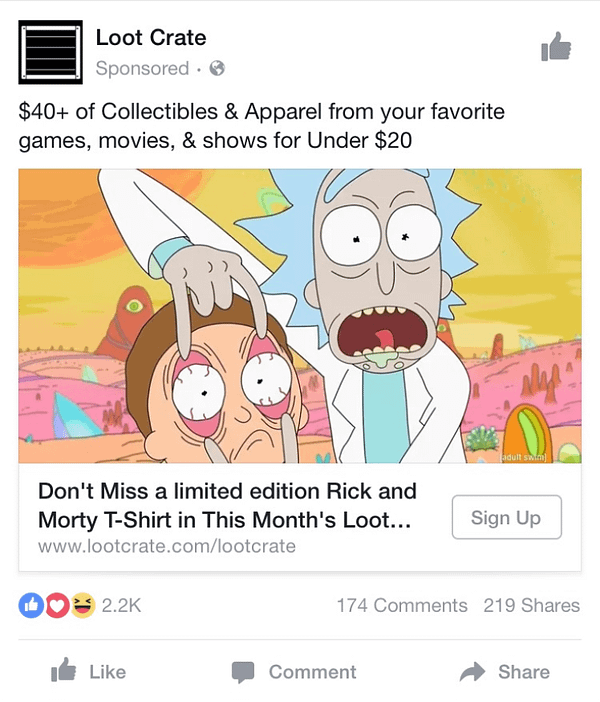Open the Loot Crate page name
This screenshot has width=600, height=702.
coord(151,38)
